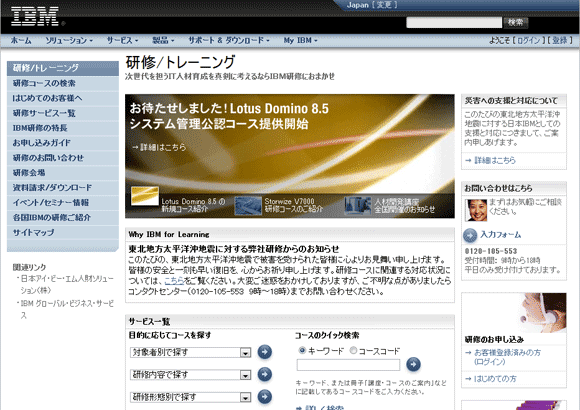Click the 研修/トレーニング sidebar header
Screen dimensions: 580x410
tap(63, 68)
